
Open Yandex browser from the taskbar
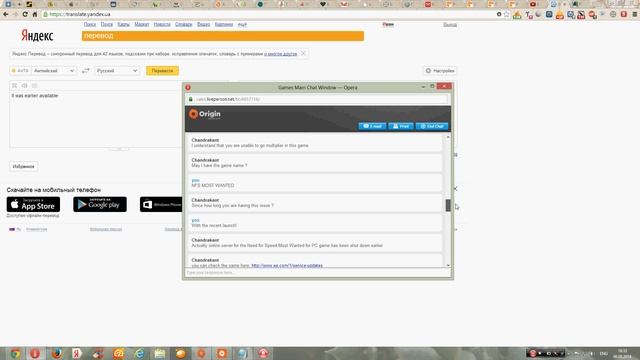(77, 353)
